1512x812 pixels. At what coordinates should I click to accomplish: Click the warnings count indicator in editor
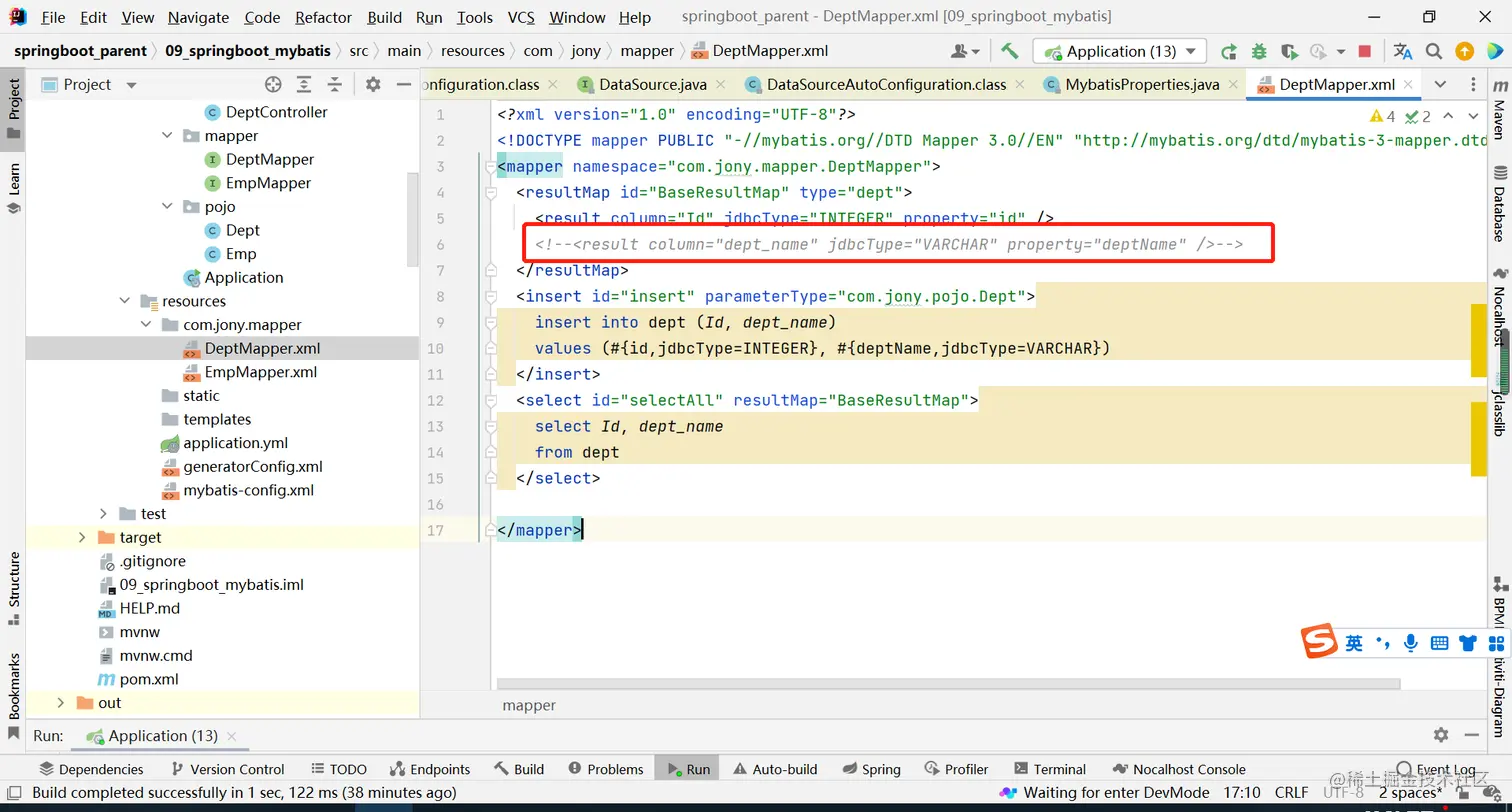point(1383,116)
